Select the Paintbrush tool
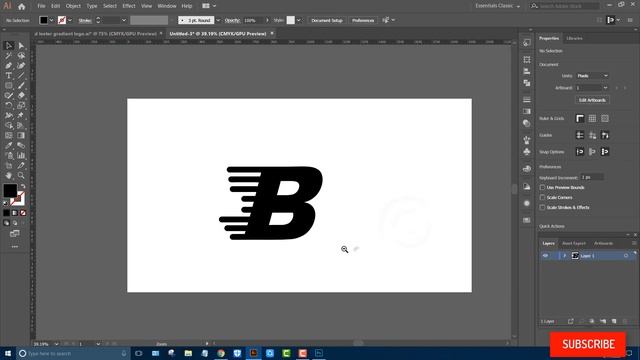The width and height of the screenshot is (640, 360). tap(21, 86)
